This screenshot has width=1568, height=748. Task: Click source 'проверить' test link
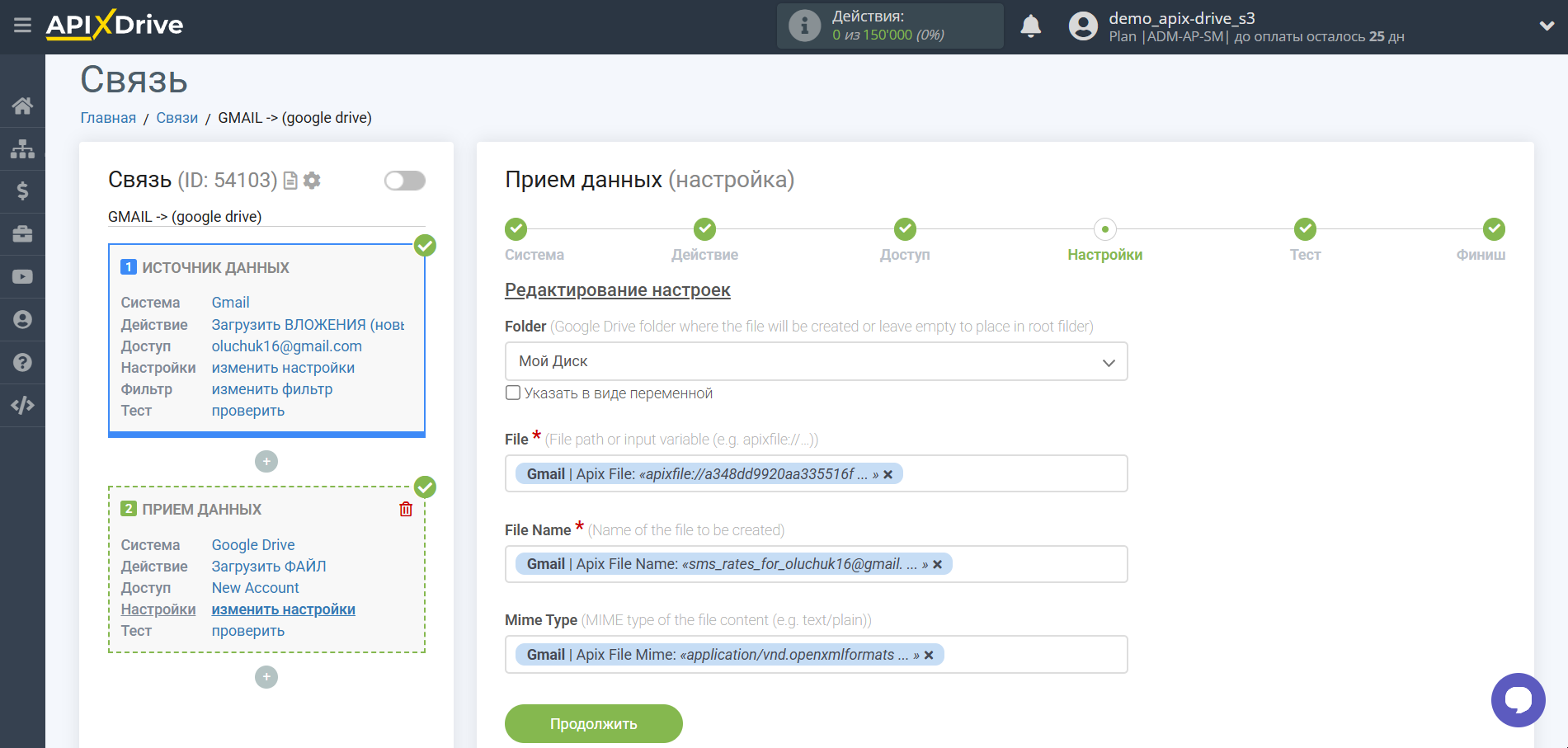248,411
